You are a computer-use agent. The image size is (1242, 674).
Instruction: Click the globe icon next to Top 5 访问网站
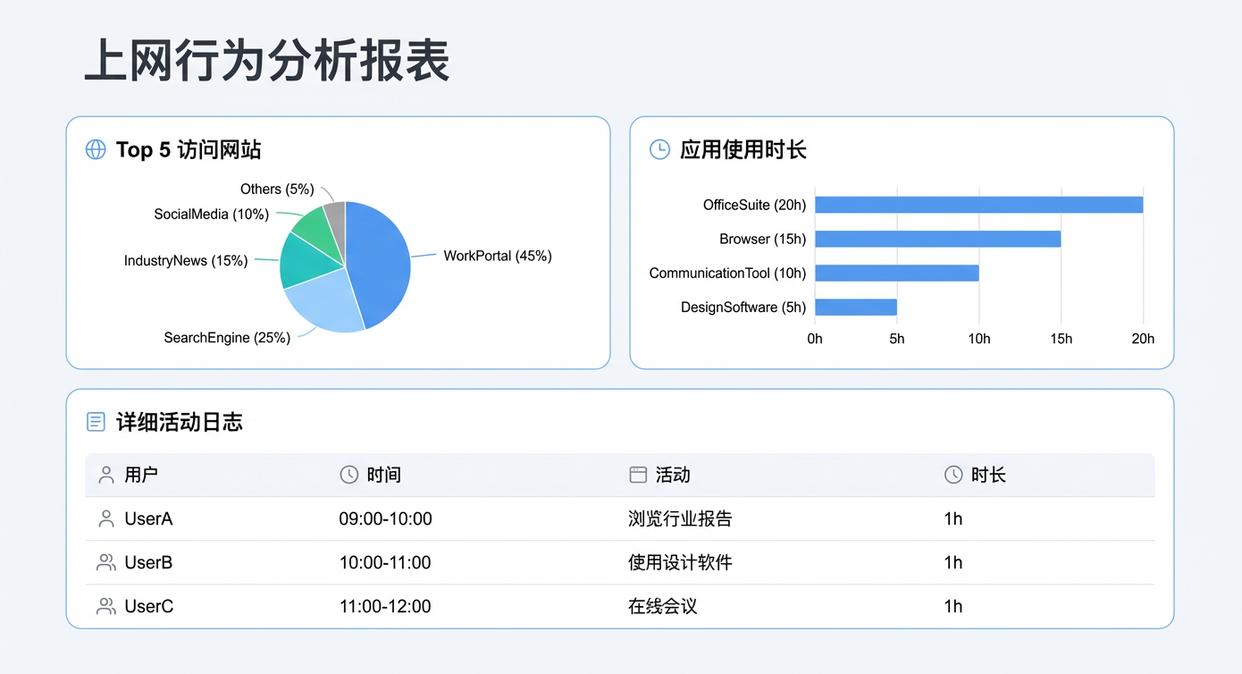click(95, 149)
